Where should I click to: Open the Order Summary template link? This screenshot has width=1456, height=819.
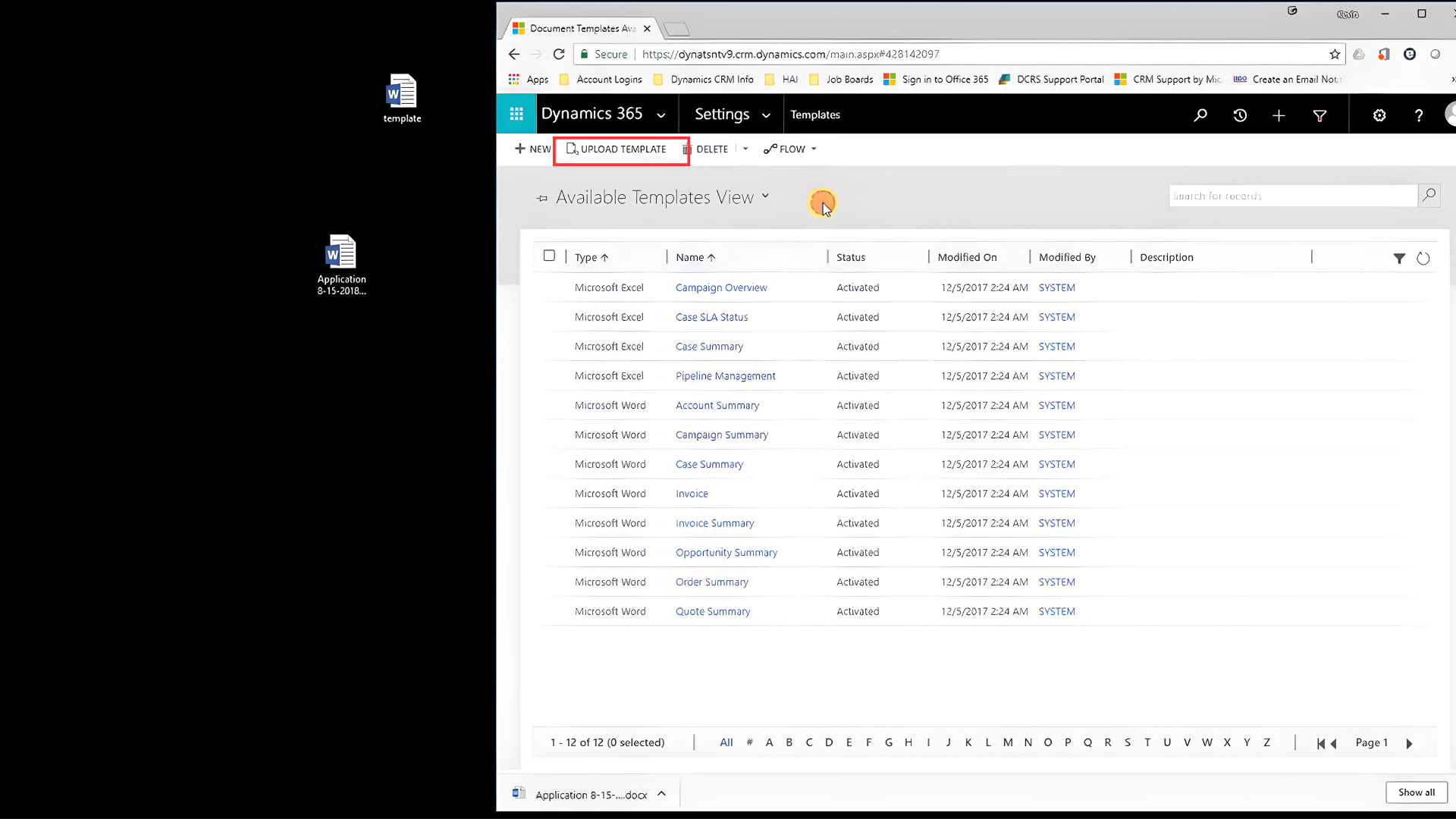pos(711,582)
